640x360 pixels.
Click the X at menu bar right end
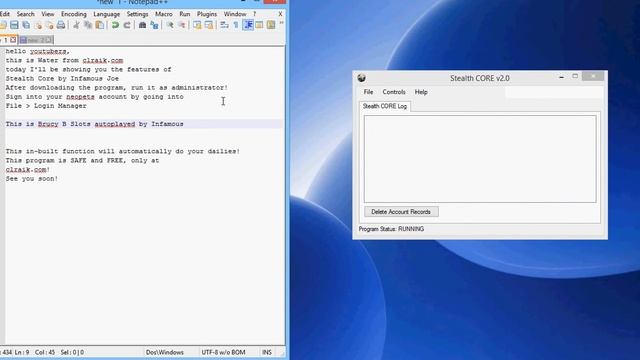point(280,14)
